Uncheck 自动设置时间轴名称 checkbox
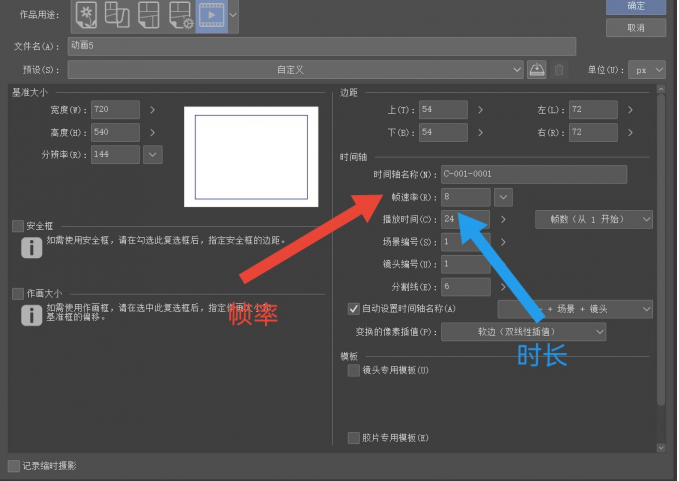The width and height of the screenshot is (679, 481). [353, 309]
